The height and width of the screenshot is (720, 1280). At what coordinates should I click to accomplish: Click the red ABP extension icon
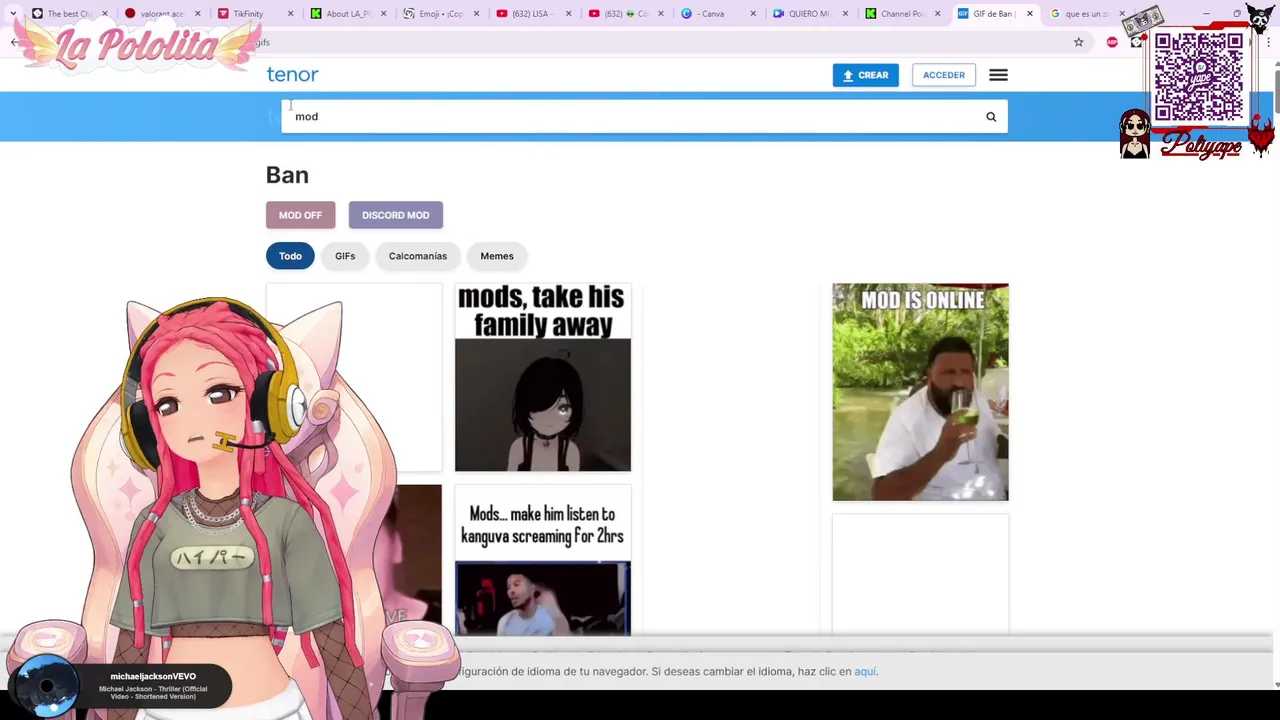point(1112,42)
